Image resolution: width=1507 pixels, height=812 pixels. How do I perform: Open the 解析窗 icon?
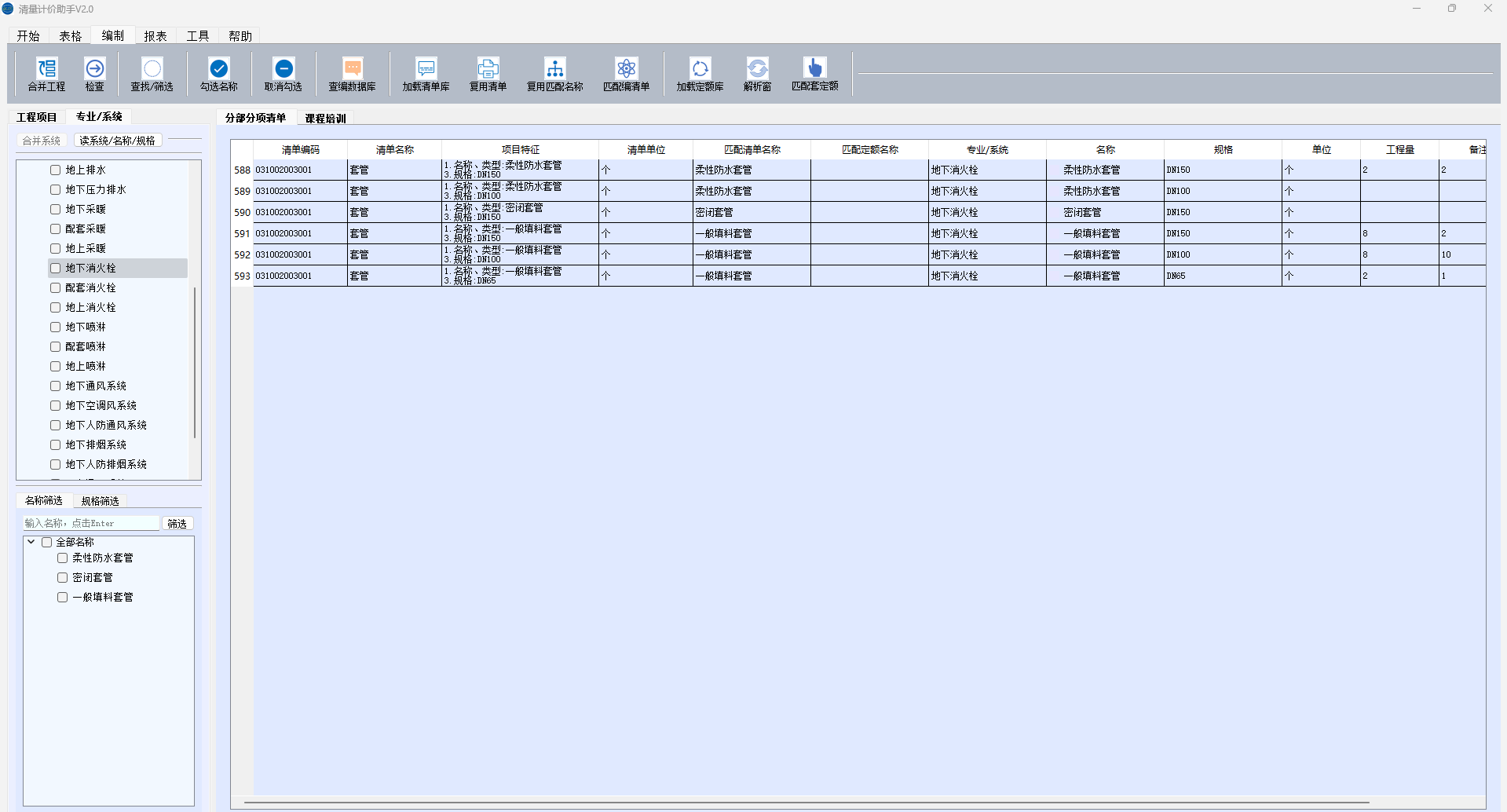758,68
